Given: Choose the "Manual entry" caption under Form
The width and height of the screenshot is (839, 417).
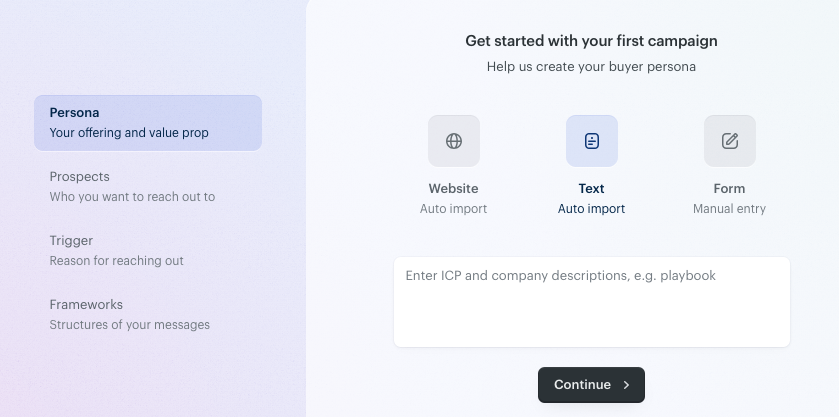Looking at the screenshot, I should tap(730, 209).
